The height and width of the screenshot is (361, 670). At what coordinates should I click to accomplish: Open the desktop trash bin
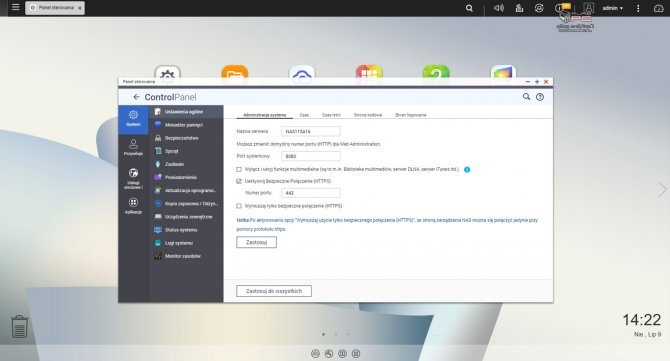[19, 327]
